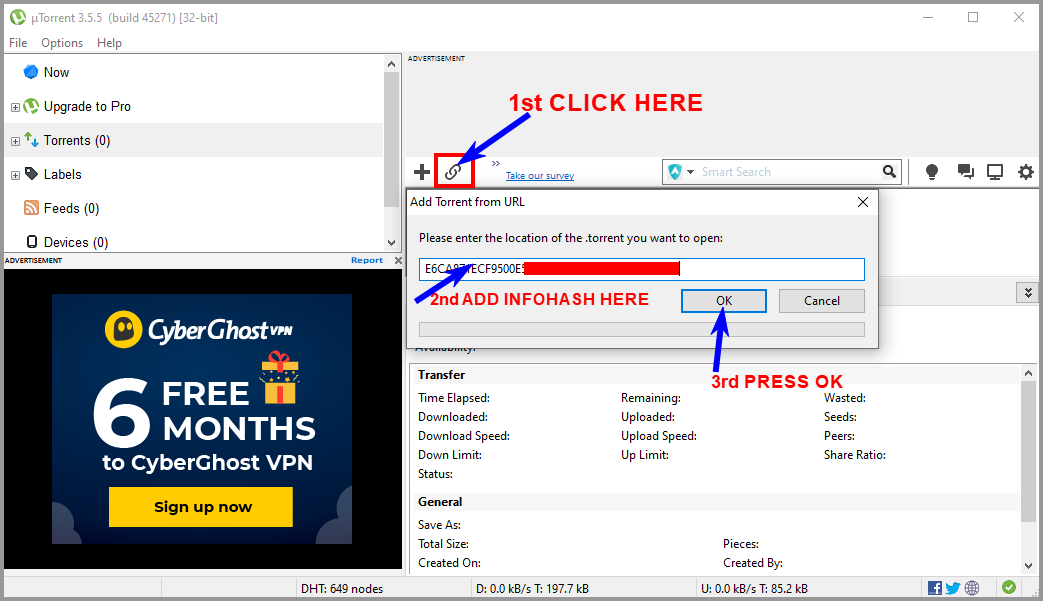The height and width of the screenshot is (601, 1043).
Task: Click the Smart Search input field
Action: pyautogui.click(x=788, y=172)
